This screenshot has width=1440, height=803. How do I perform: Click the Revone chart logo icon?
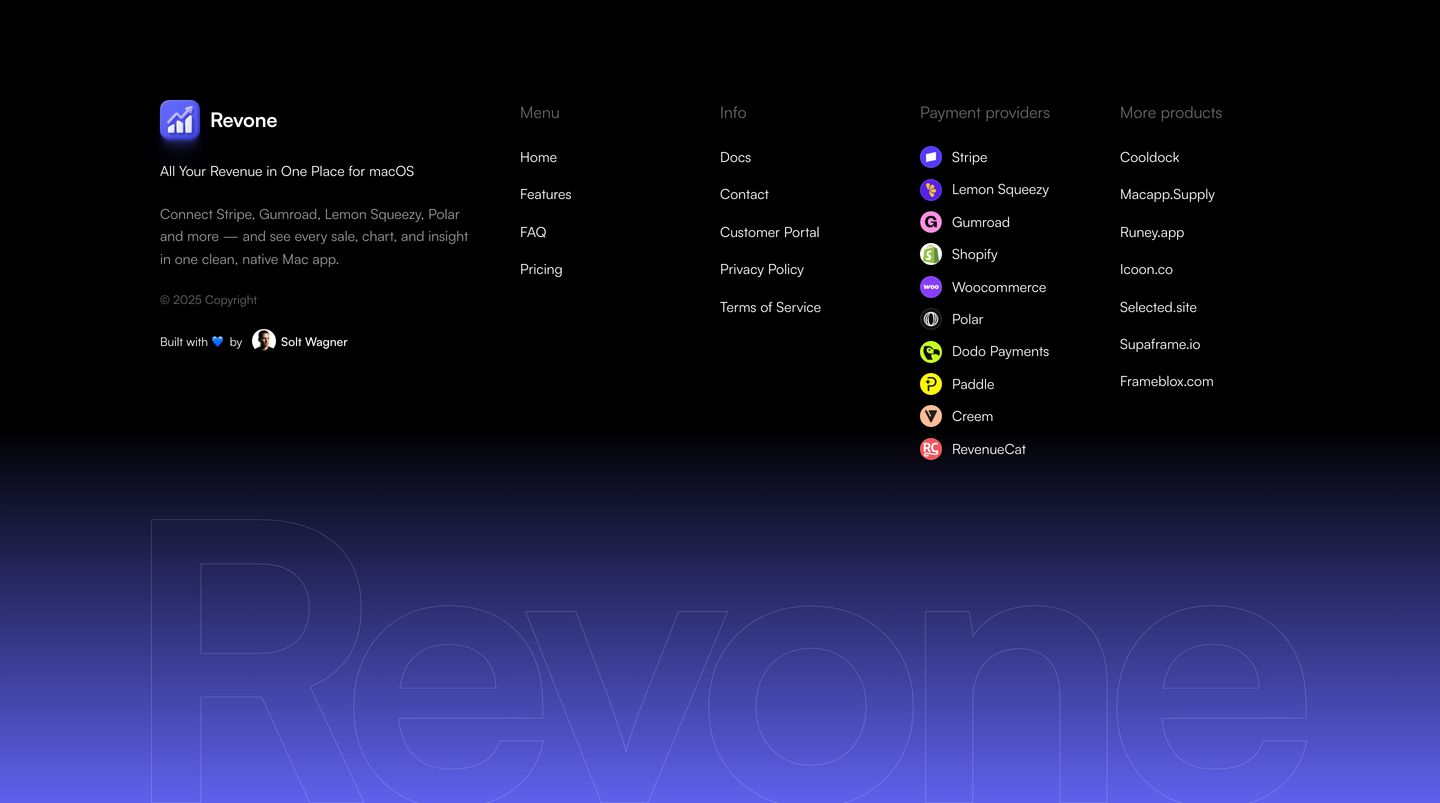pyautogui.click(x=180, y=120)
